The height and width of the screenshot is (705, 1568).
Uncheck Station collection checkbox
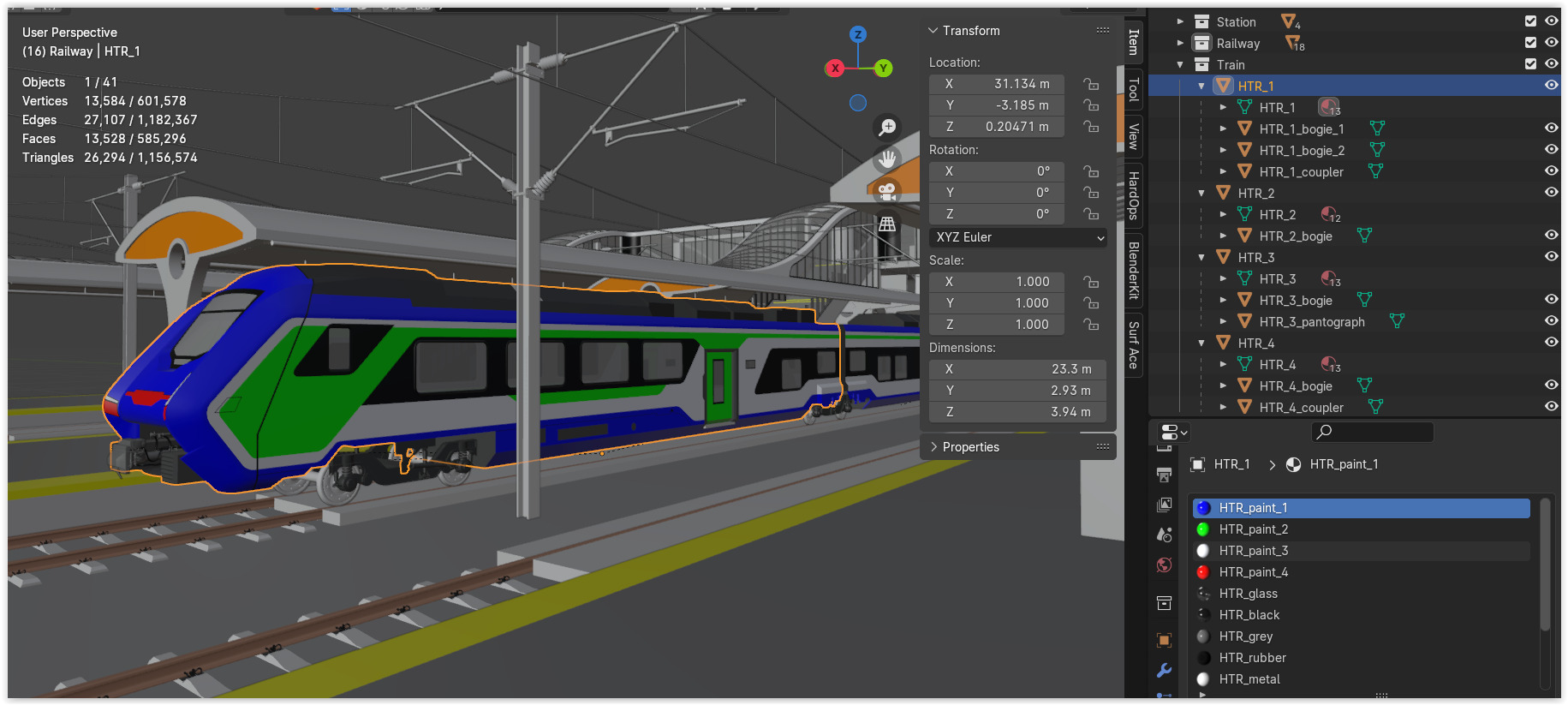click(1530, 21)
